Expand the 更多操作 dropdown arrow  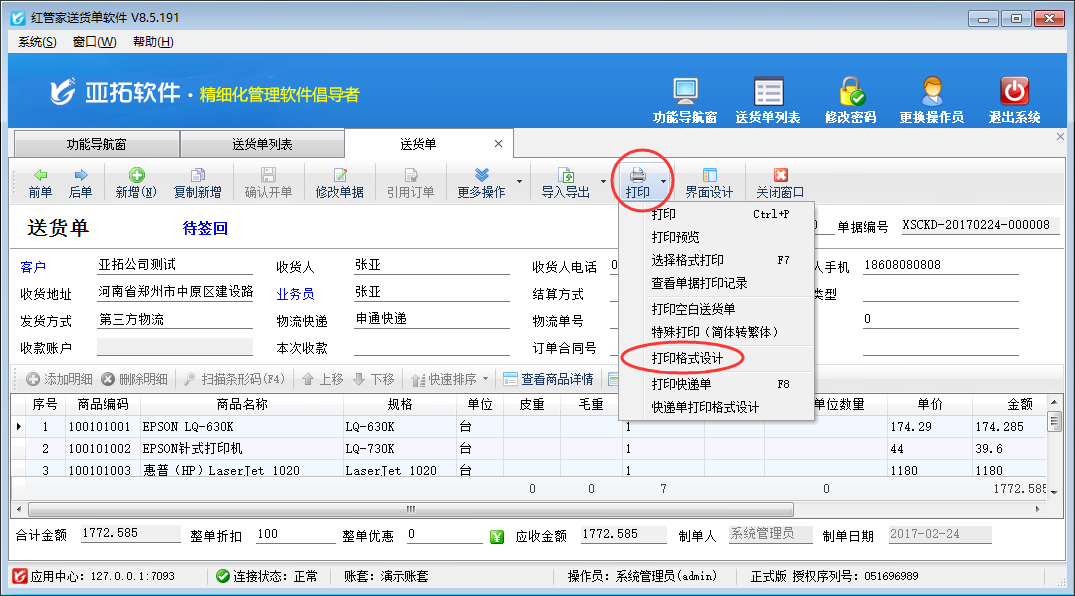tap(519, 182)
